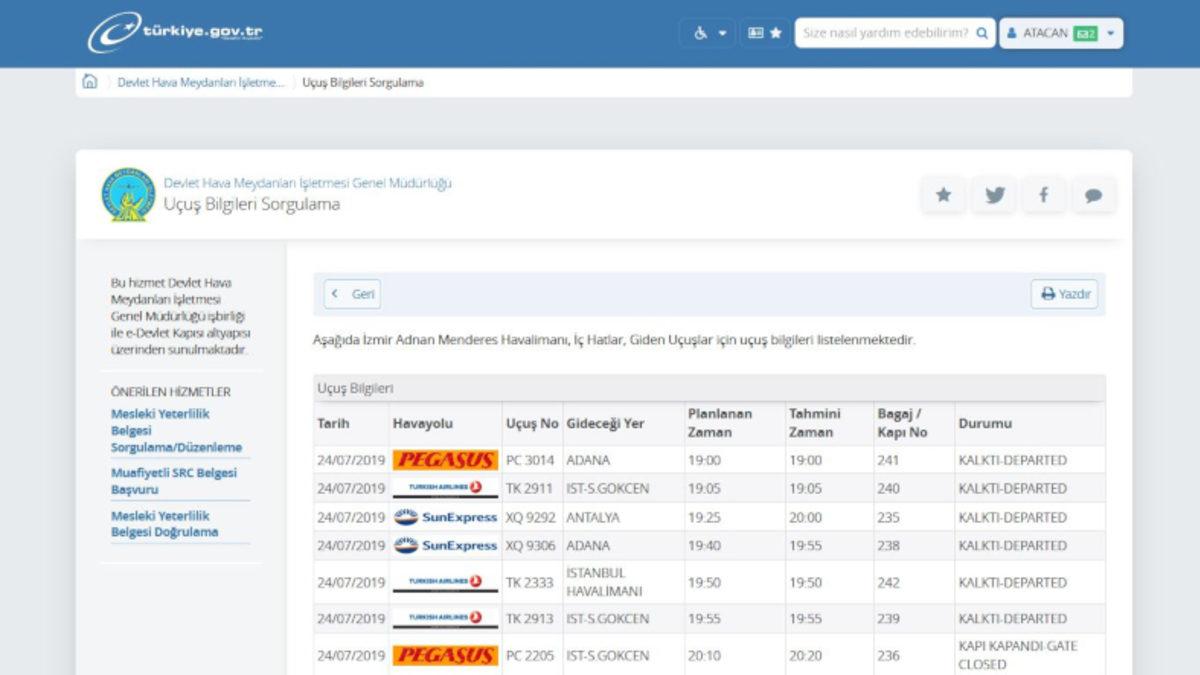The width and height of the screenshot is (1200, 675).
Task: Share the page on Twitter
Action: click(994, 195)
